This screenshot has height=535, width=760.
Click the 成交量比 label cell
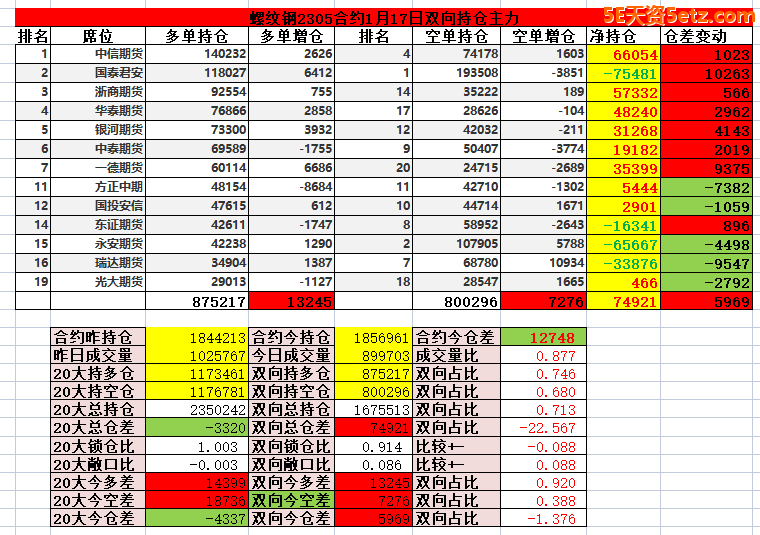pyautogui.click(x=455, y=356)
